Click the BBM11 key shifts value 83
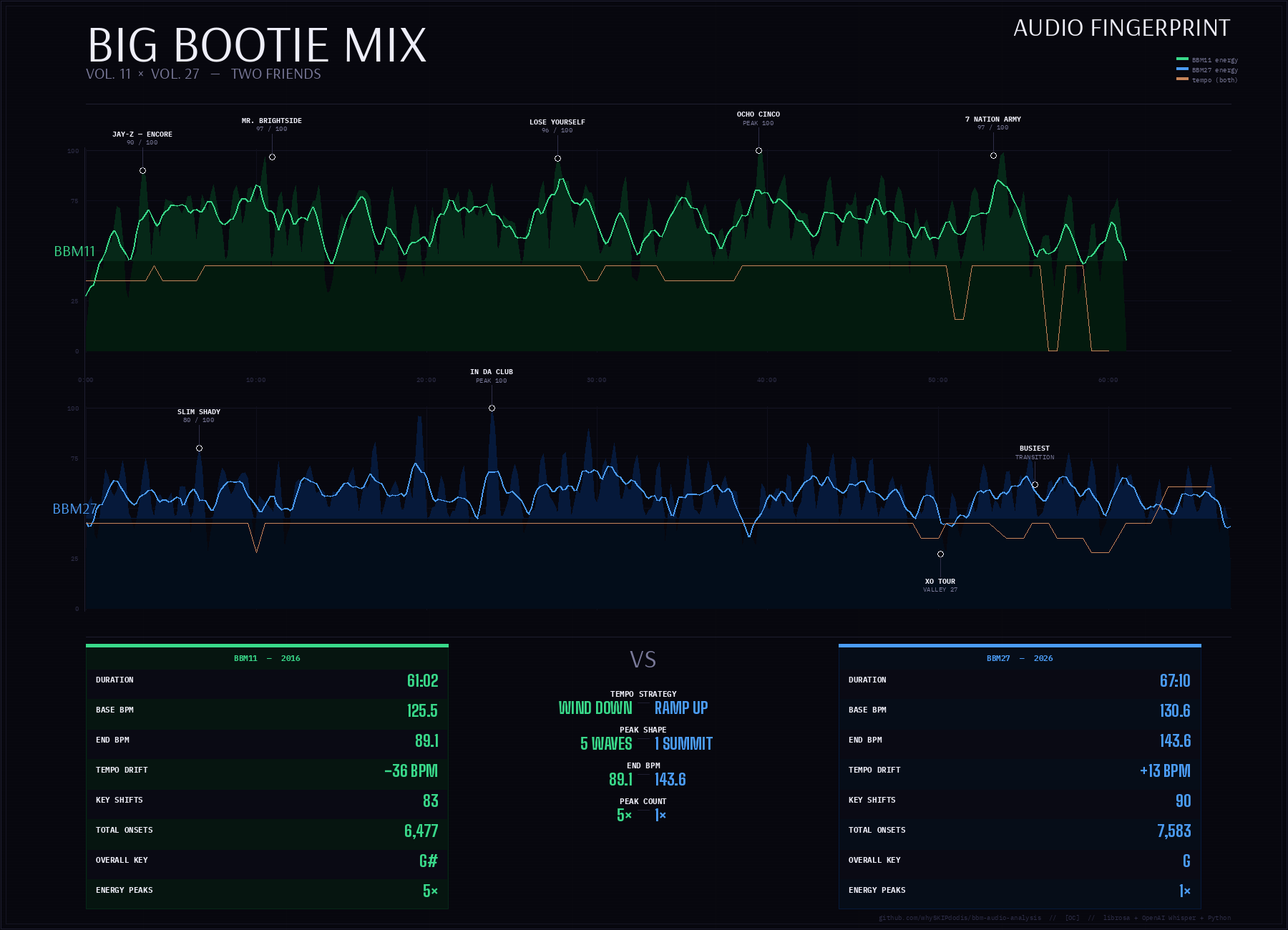 click(431, 801)
